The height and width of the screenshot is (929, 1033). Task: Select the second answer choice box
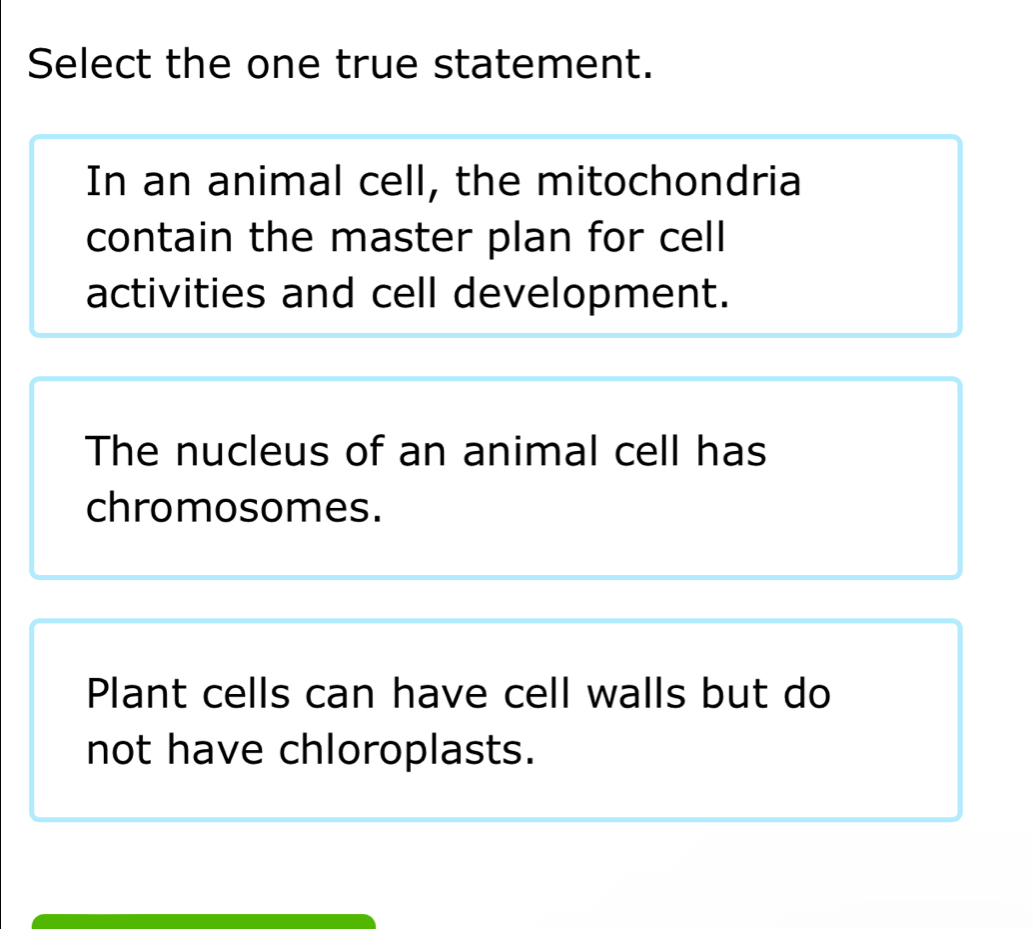(496, 478)
